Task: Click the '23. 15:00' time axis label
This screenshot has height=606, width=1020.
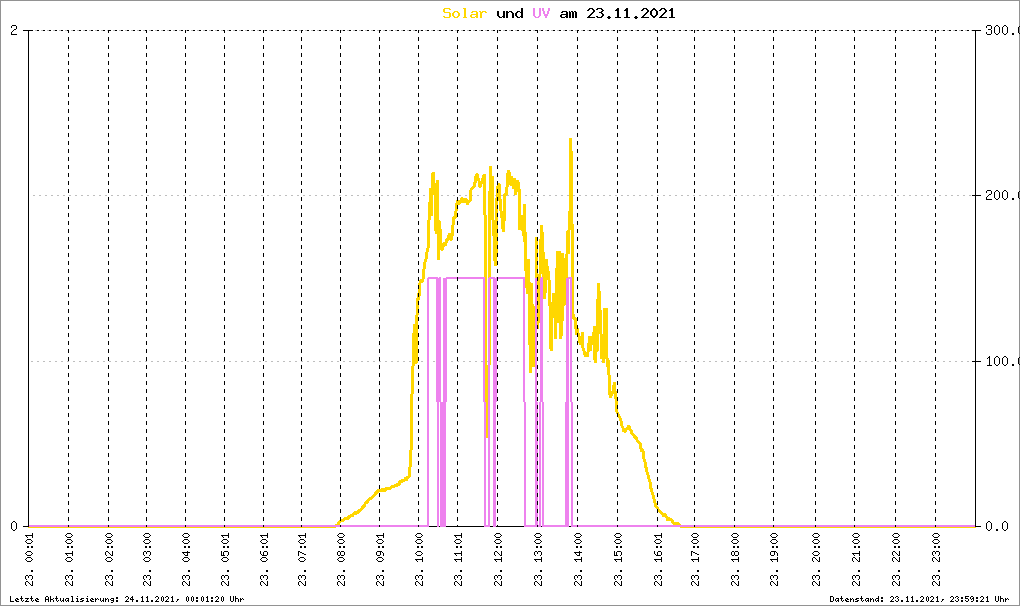Action: (x=618, y=560)
